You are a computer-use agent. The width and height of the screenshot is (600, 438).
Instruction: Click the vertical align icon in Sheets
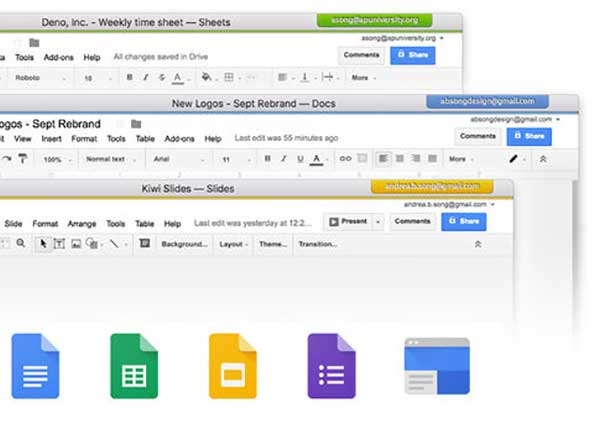305,77
